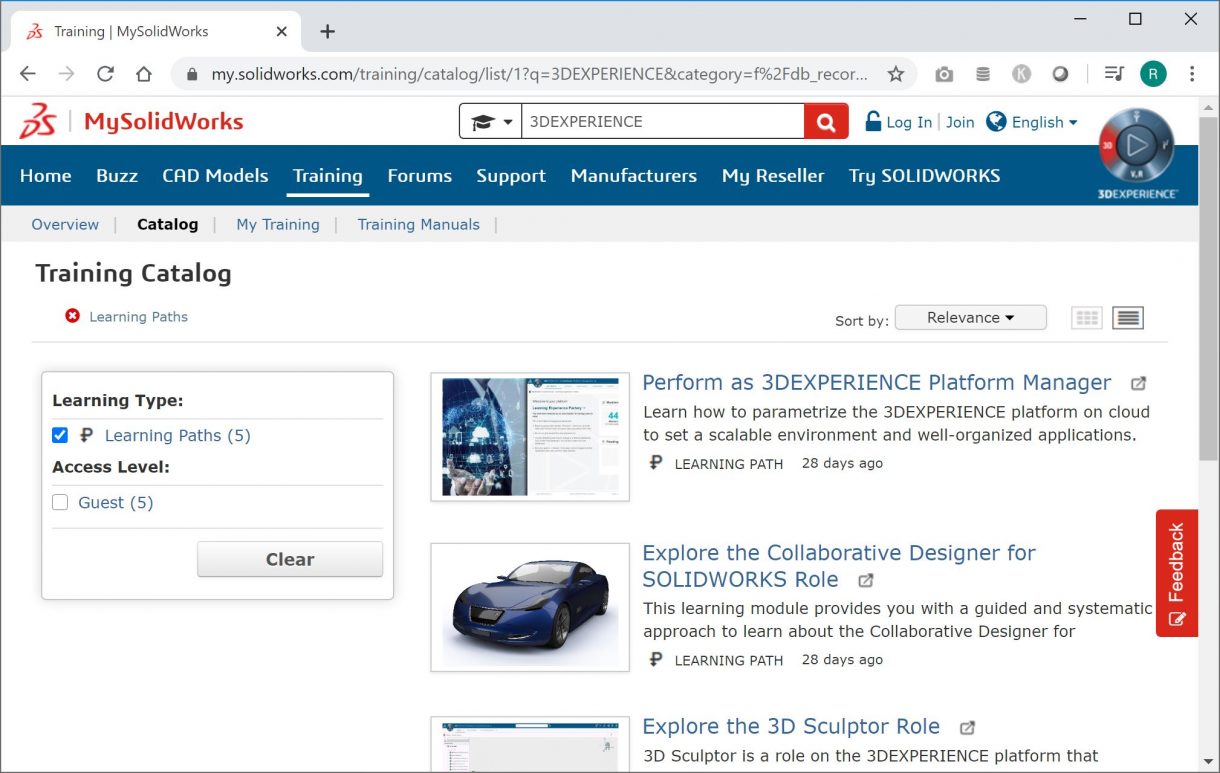Open the graduation cap search category dropdown
This screenshot has width=1220, height=773.
491,122
